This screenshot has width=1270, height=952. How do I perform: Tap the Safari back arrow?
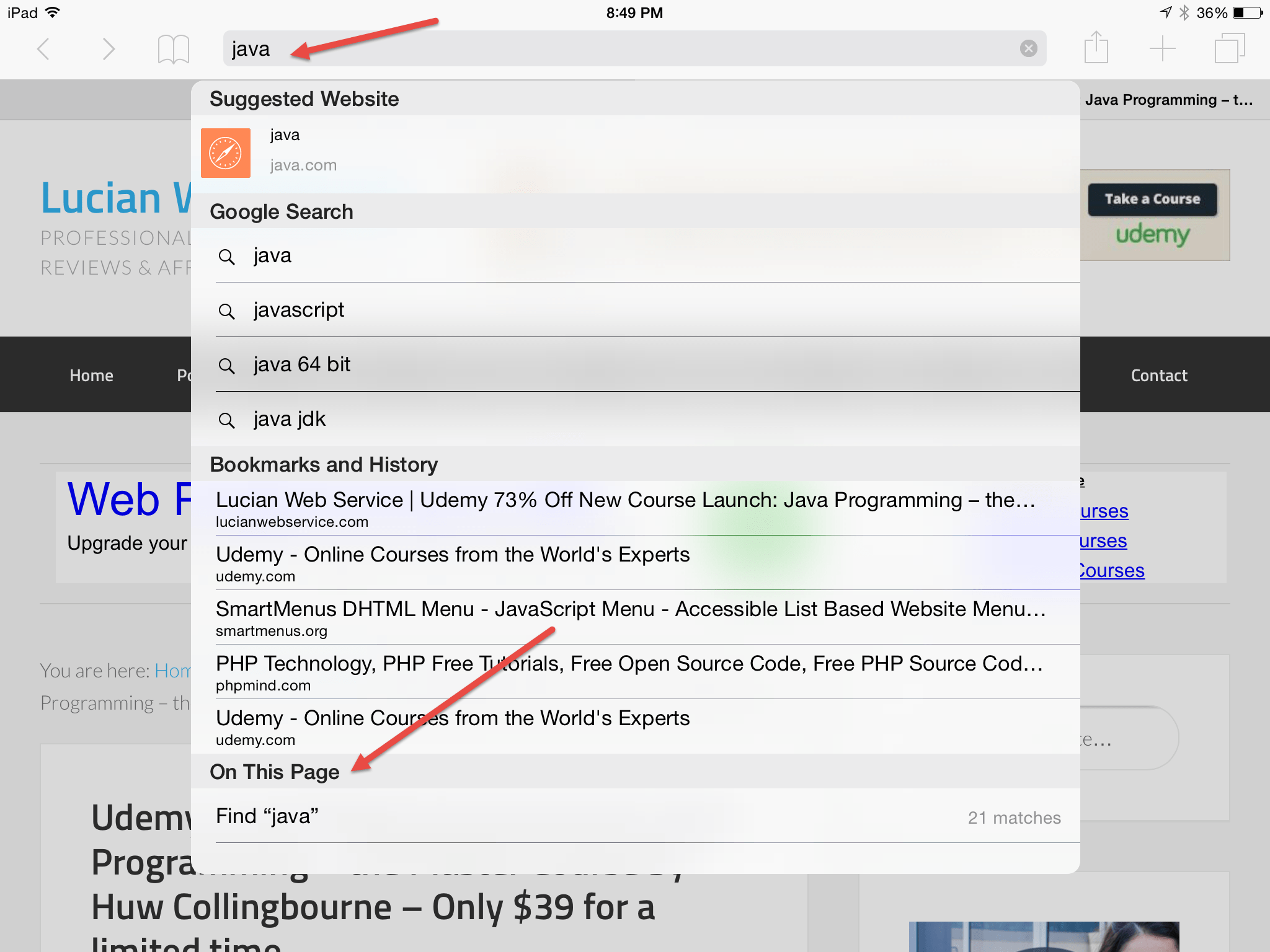pyautogui.click(x=43, y=49)
